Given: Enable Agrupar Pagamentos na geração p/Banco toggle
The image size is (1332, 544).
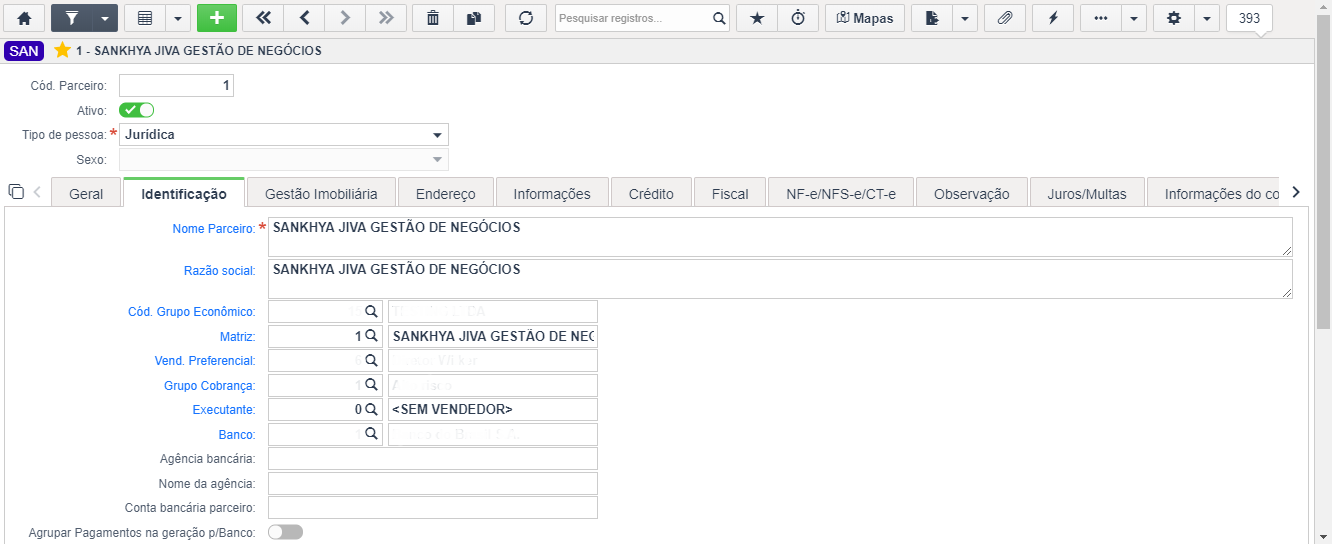Looking at the screenshot, I should pyautogui.click(x=285, y=532).
